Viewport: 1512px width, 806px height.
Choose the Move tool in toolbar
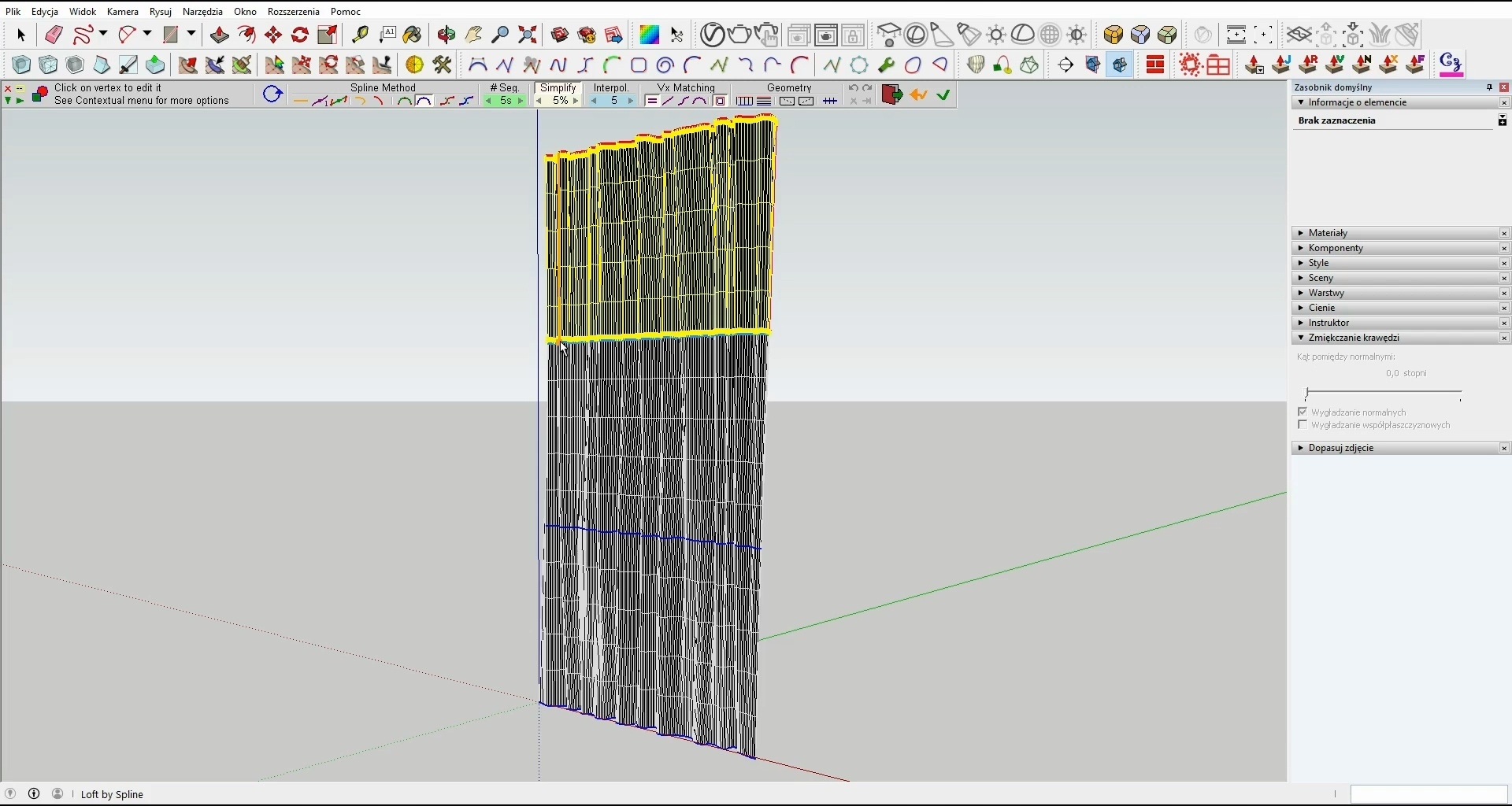(273, 35)
